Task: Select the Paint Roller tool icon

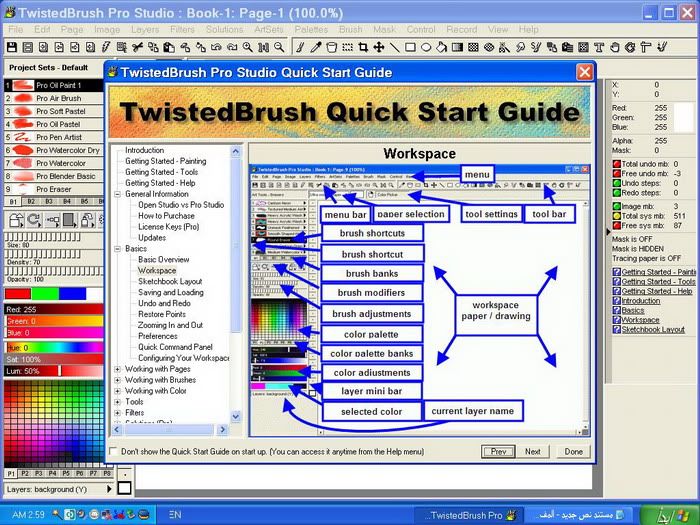Action: pos(646,47)
